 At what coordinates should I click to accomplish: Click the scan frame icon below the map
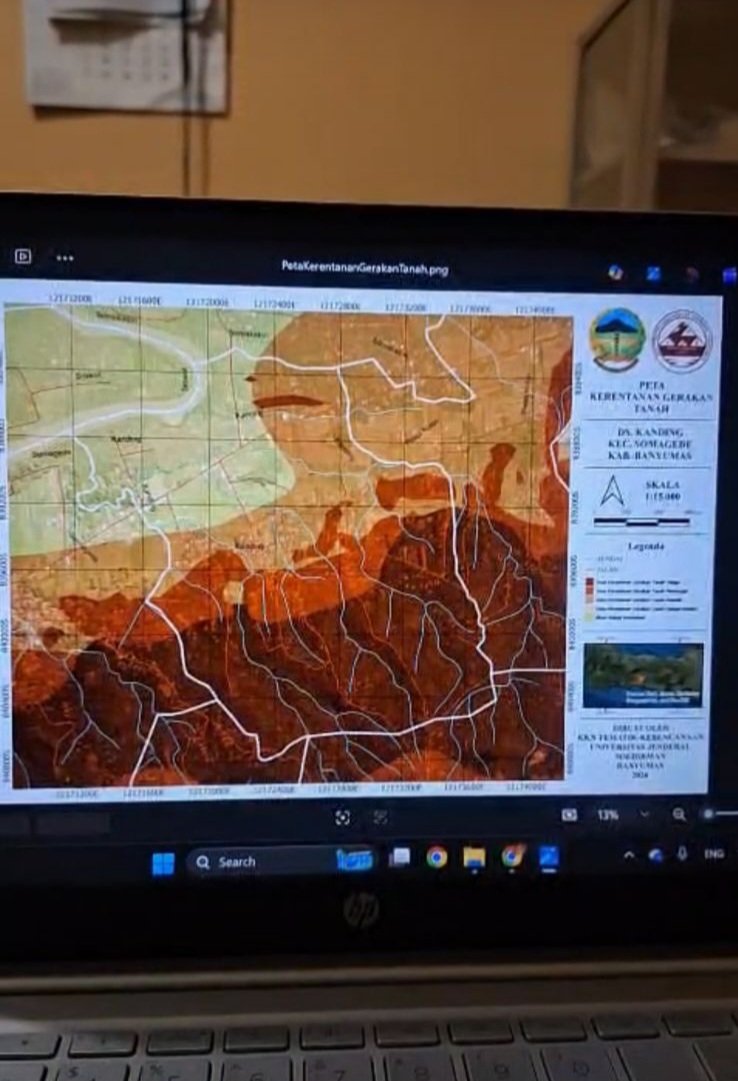[343, 817]
